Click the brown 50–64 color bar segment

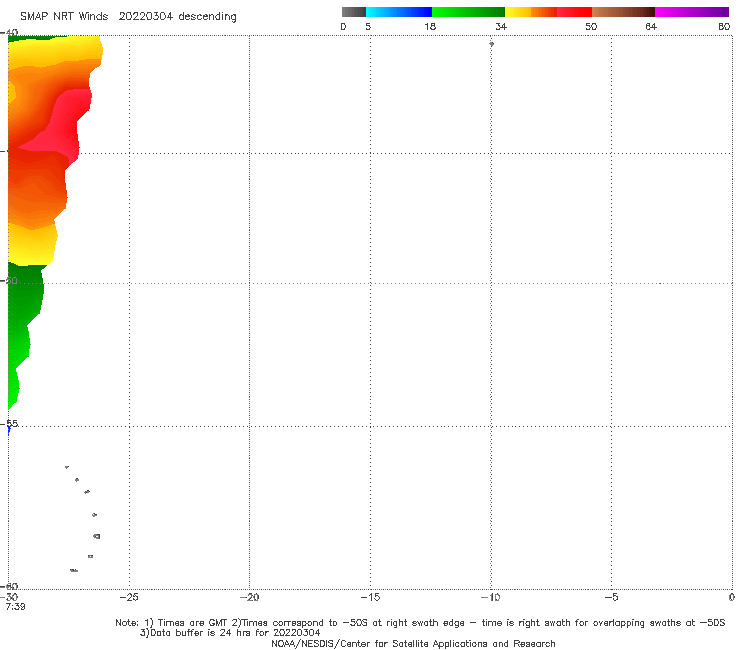[623, 12]
